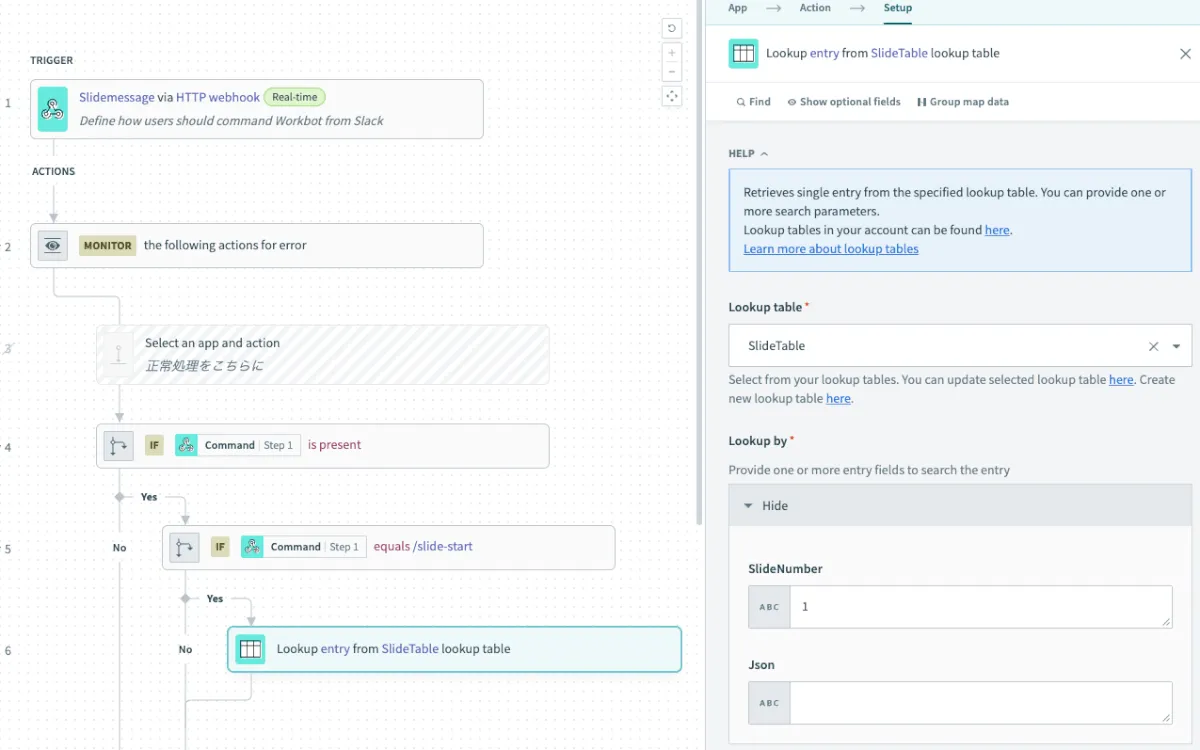Zoom in the recipe canvas
The width and height of the screenshot is (1200, 750).
672,53
